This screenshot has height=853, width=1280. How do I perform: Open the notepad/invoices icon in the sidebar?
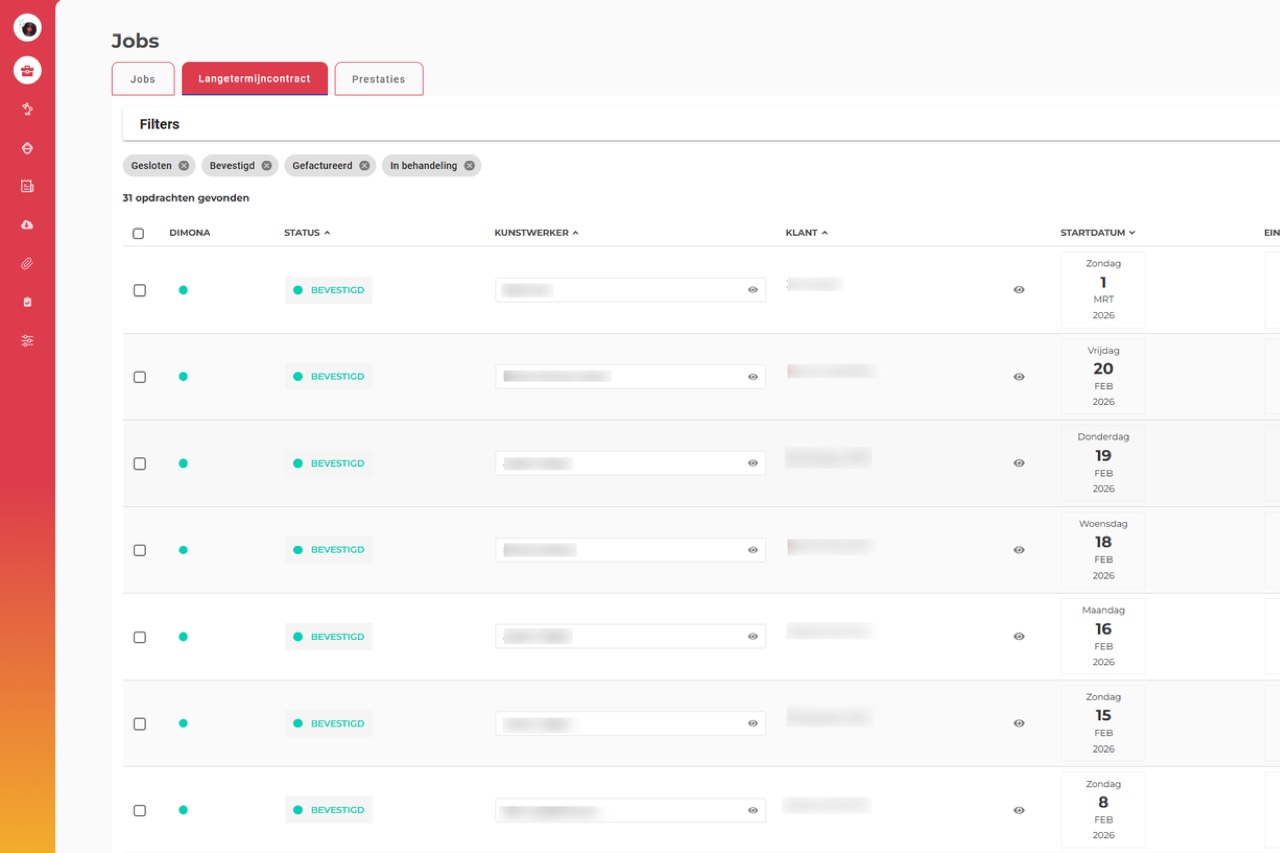pos(27,185)
